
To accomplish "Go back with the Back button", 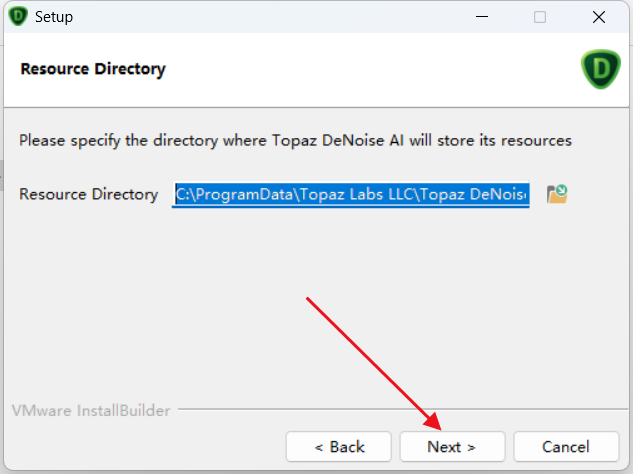I will 339,447.
